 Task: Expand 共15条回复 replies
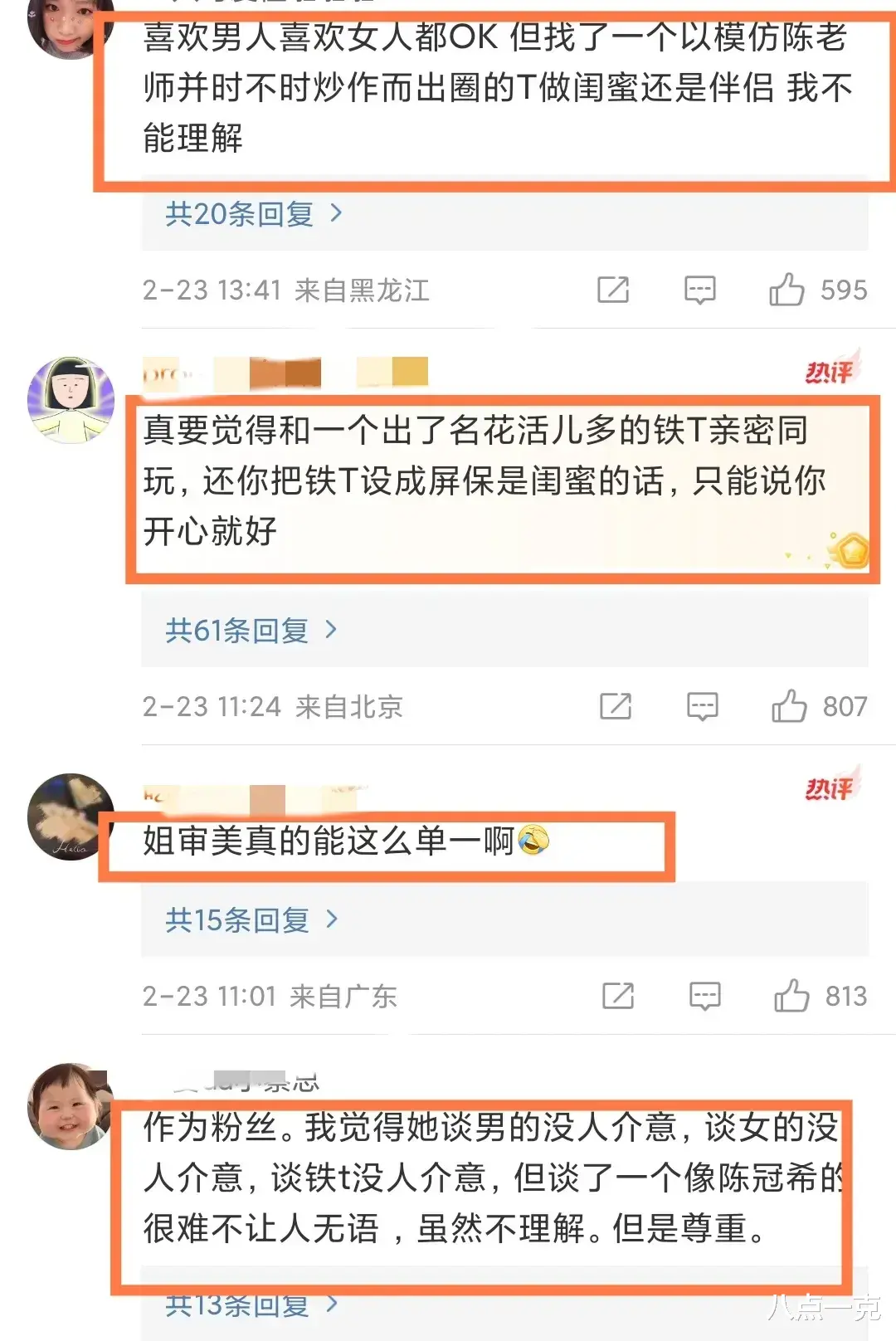click(251, 919)
